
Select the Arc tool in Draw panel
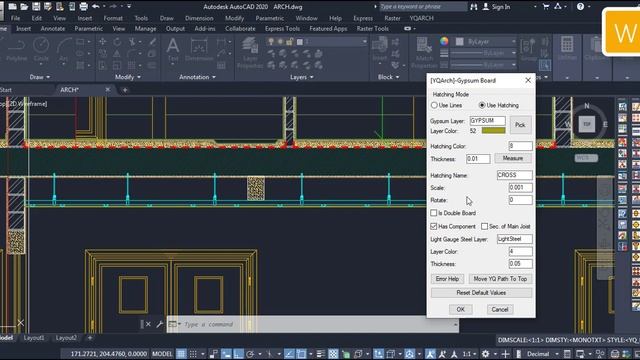(63, 50)
